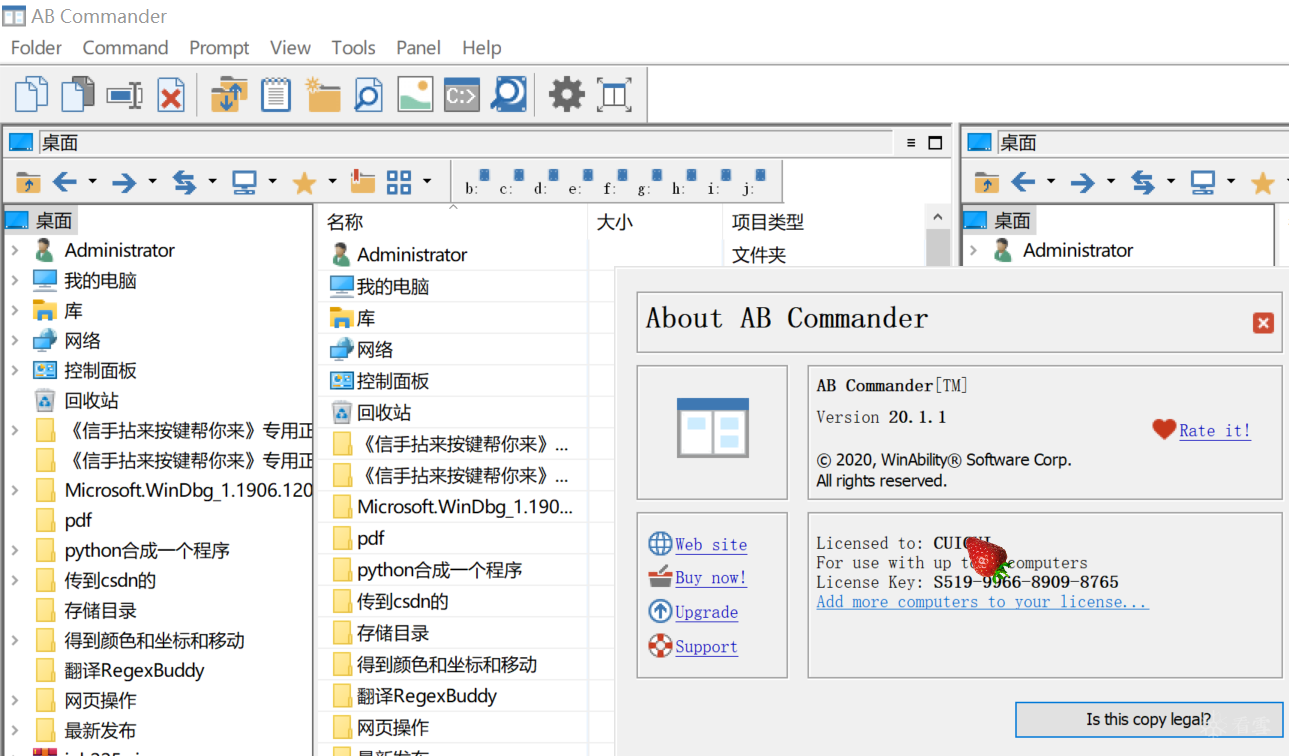Screen dimensions: 1289x756
Task: Click the folder tree bookmark icon in left panel
Action: pos(363,182)
